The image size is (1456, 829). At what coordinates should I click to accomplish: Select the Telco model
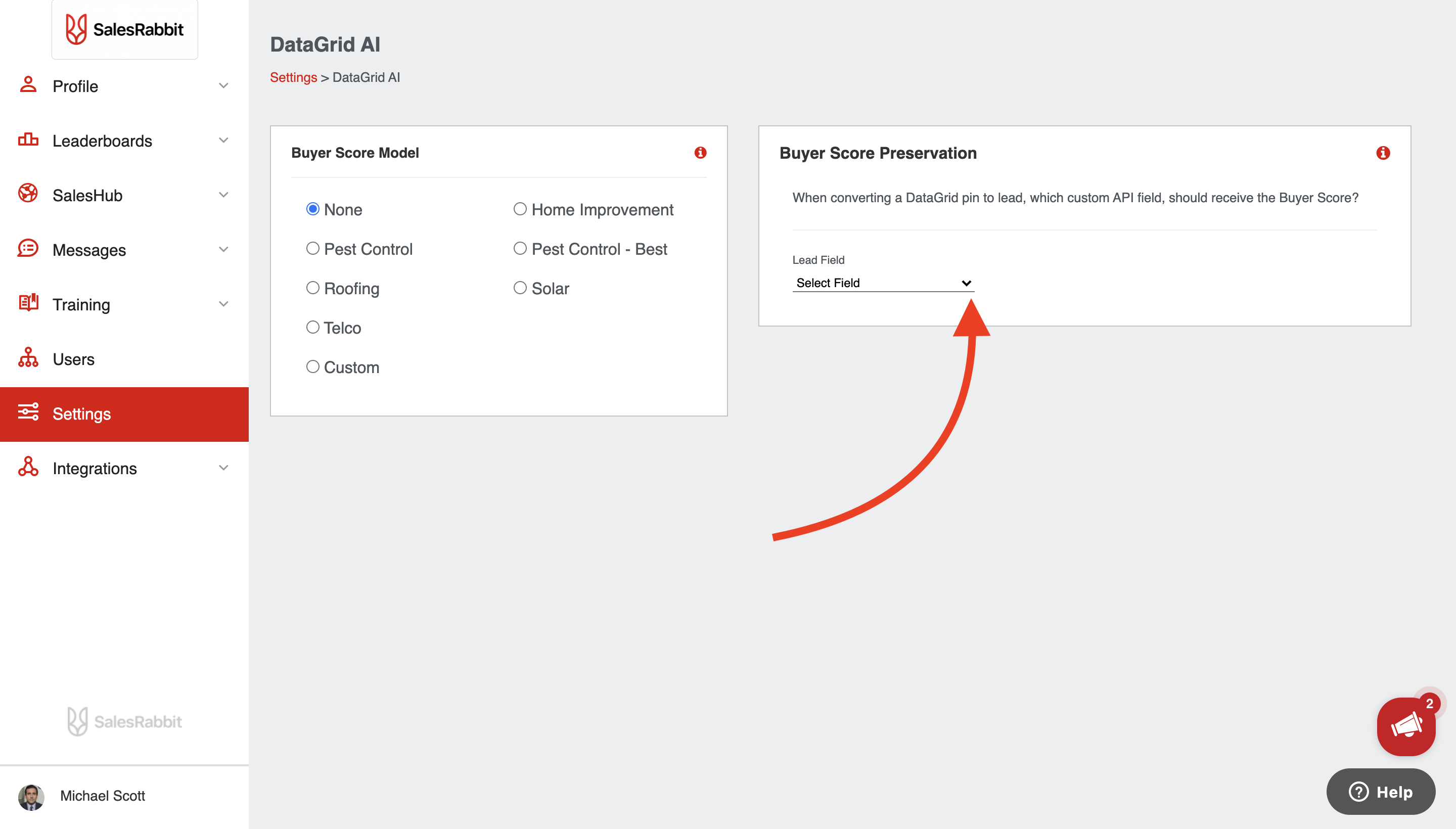point(312,328)
